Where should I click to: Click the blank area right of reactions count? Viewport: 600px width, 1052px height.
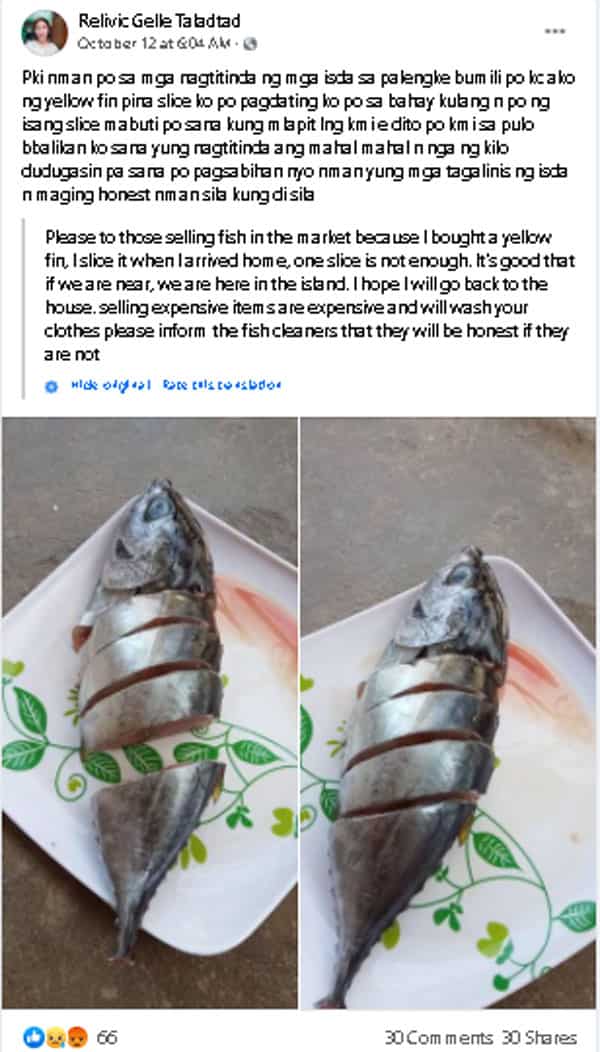coord(250,1037)
